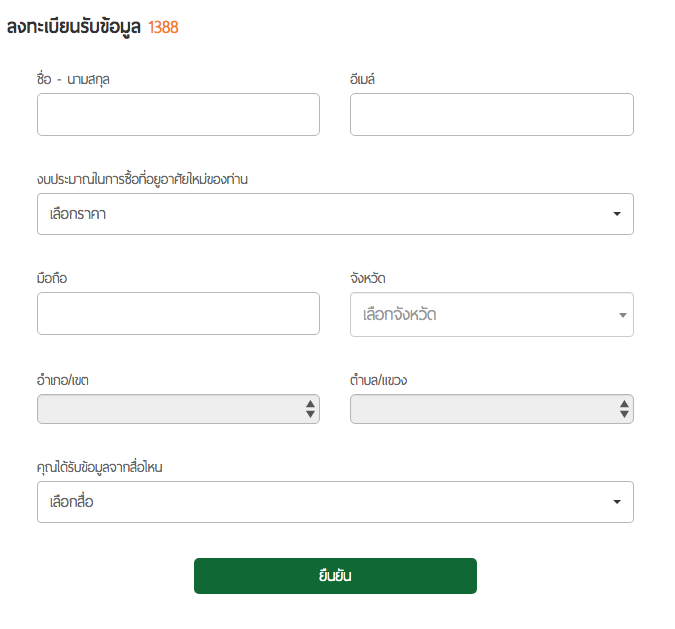
Task: Select the อำเภอ/เขต district select box
Action: coord(170,409)
